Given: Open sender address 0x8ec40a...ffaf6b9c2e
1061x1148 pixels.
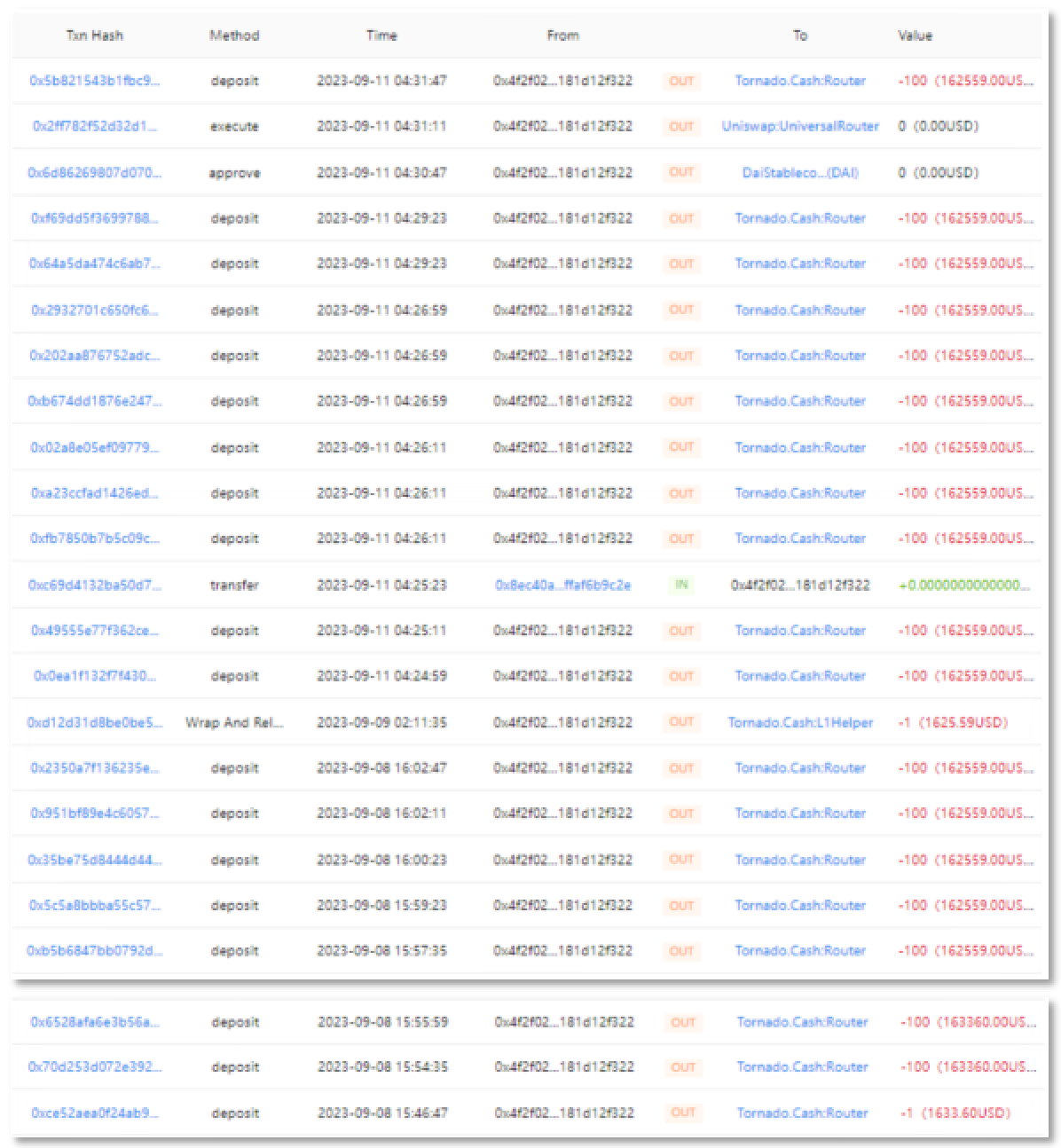Looking at the screenshot, I should (x=563, y=585).
